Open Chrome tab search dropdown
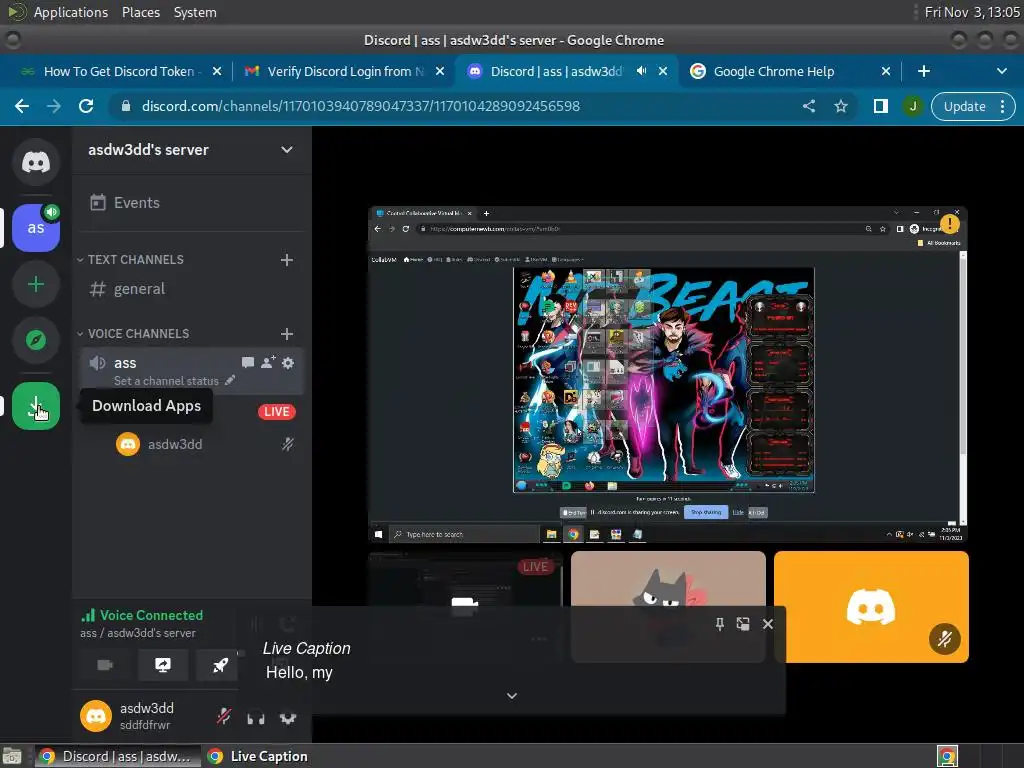 pos(1002,71)
